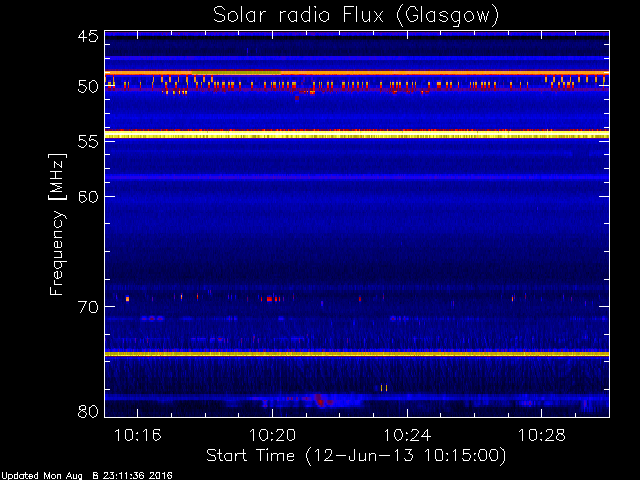Click the short green segment on the orange band
This screenshot has height=480, width=640.
236,73
